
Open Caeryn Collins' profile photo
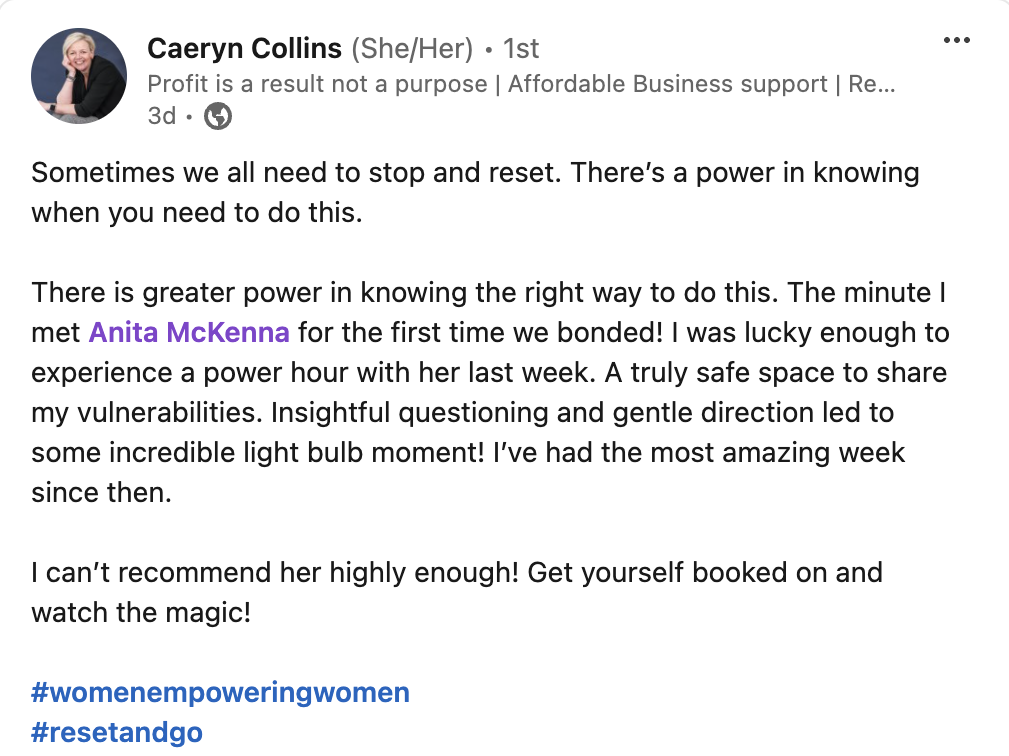pyautogui.click(x=79, y=76)
